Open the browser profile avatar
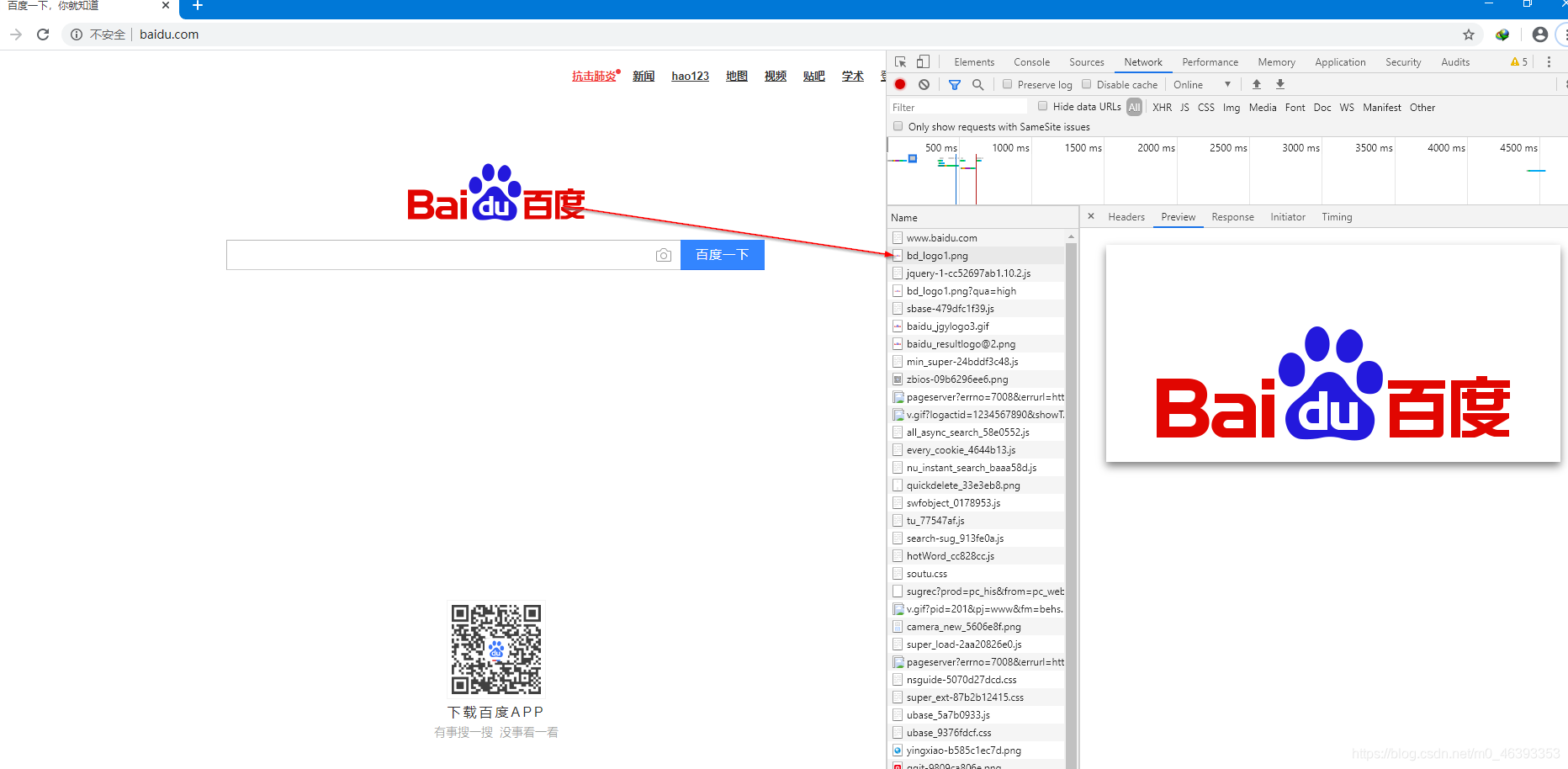The image size is (1568, 769). point(1540,34)
